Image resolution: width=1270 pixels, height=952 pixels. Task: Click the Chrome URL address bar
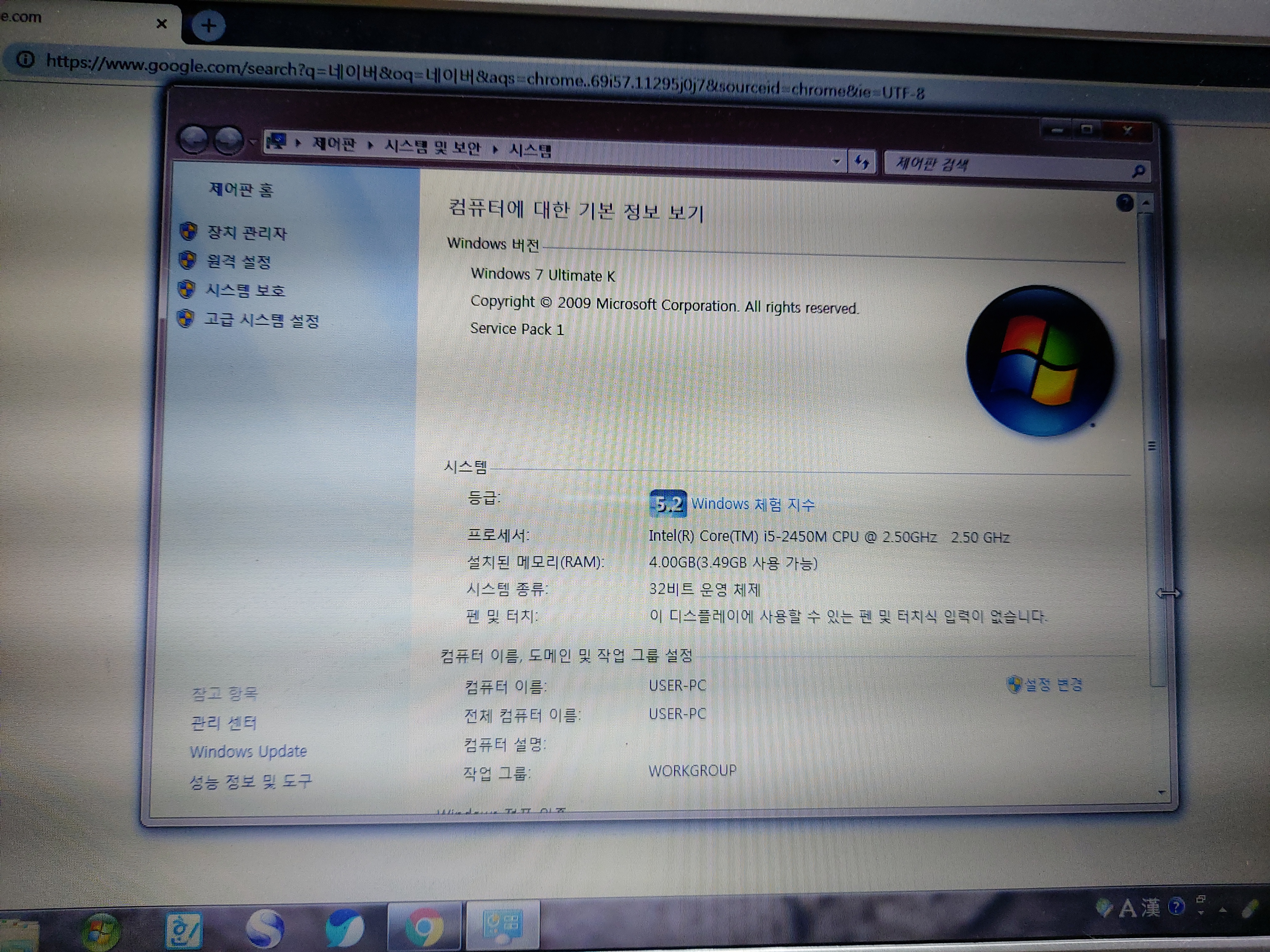[x=485, y=77]
